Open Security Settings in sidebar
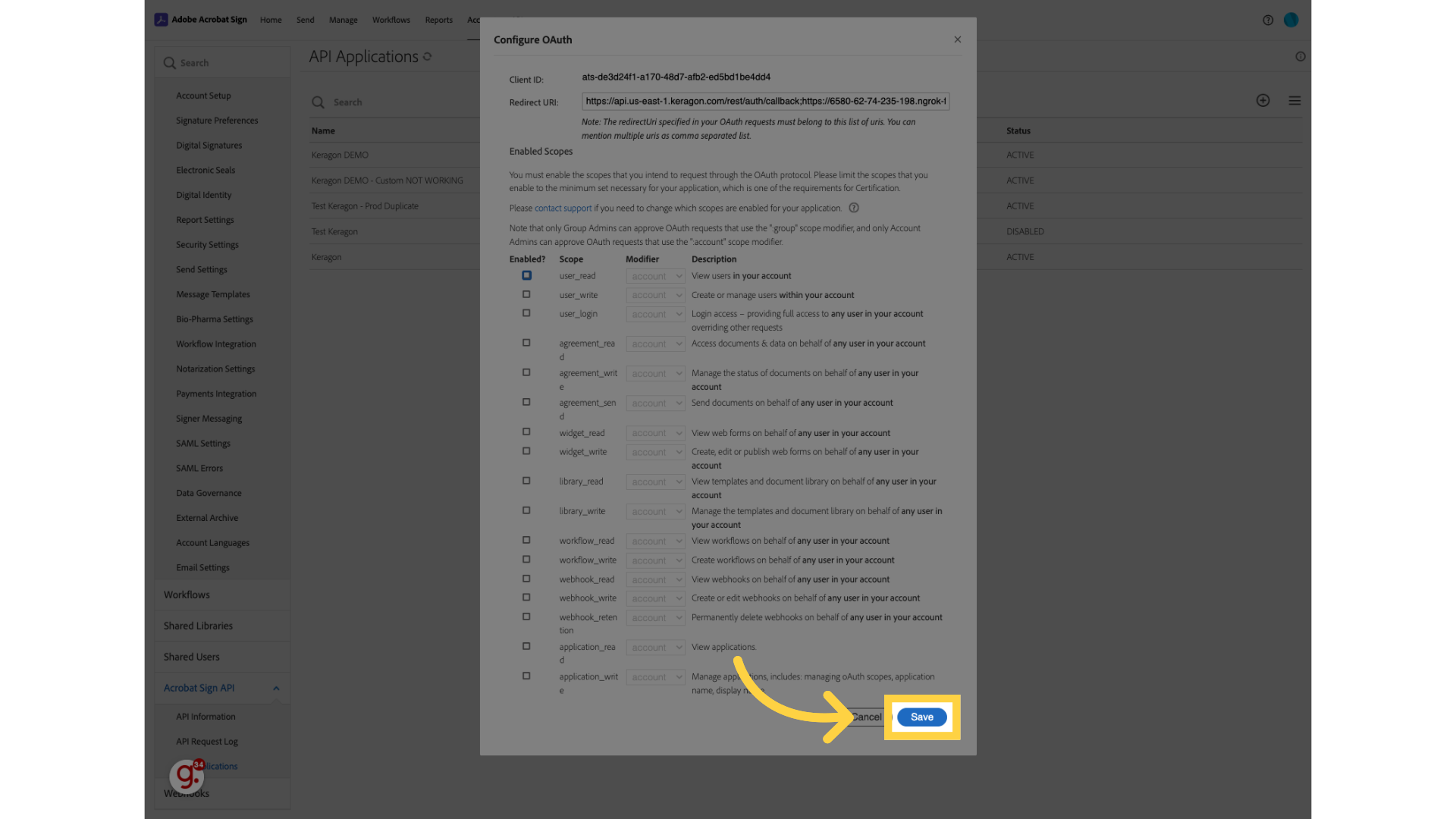This screenshot has width=1456, height=819. (x=207, y=245)
